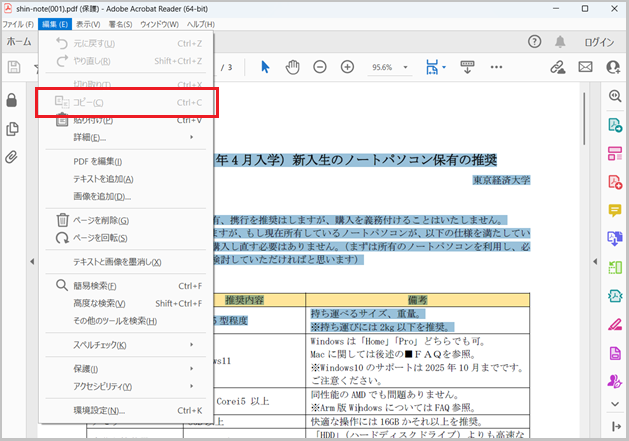Choose その他のツールを検索(H) entry
629x441 pixels.
pos(126,321)
